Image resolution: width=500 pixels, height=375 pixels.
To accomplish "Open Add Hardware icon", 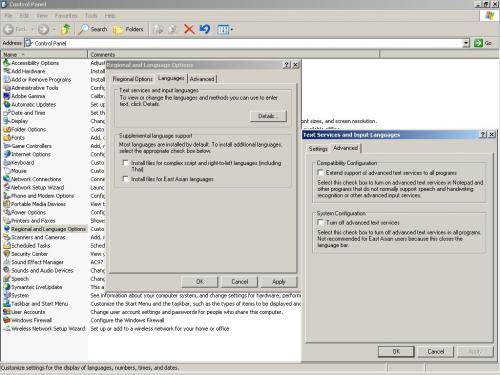I will tap(7, 71).
